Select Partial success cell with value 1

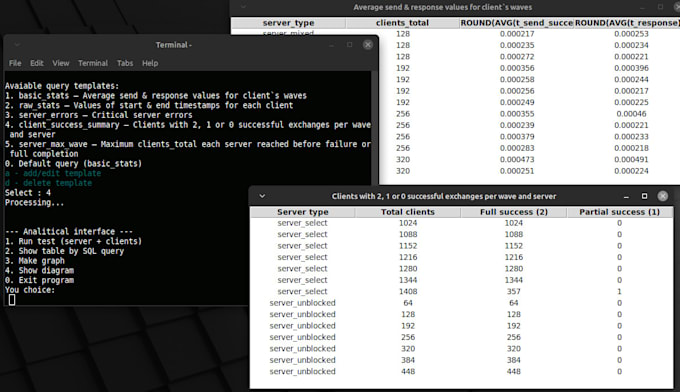[x=619, y=291]
